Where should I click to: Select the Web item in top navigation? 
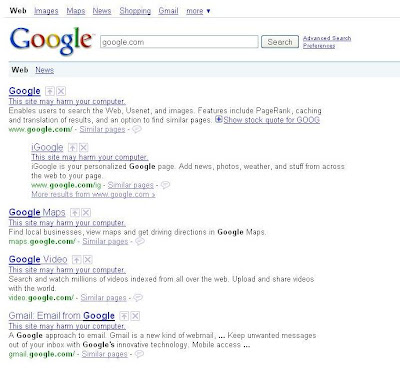(18, 11)
